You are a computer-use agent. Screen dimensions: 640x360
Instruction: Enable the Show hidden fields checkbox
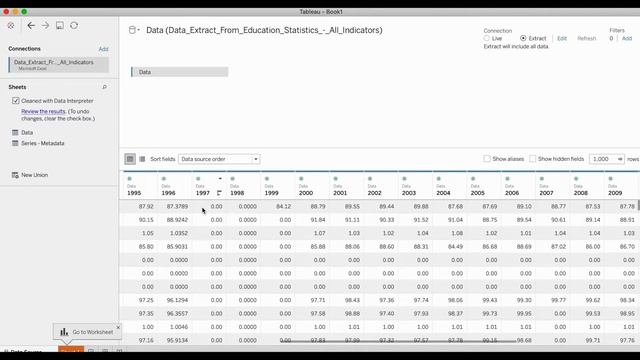533,159
